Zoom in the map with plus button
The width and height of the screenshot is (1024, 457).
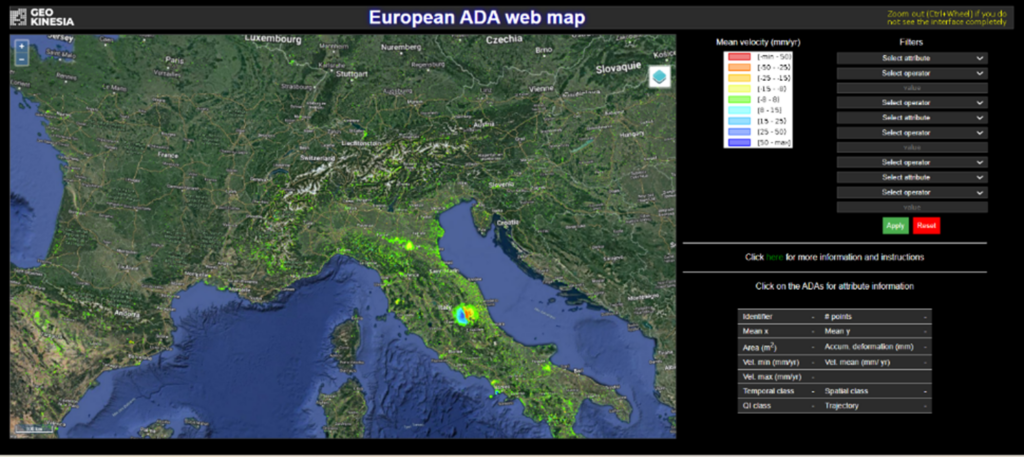click(21, 46)
